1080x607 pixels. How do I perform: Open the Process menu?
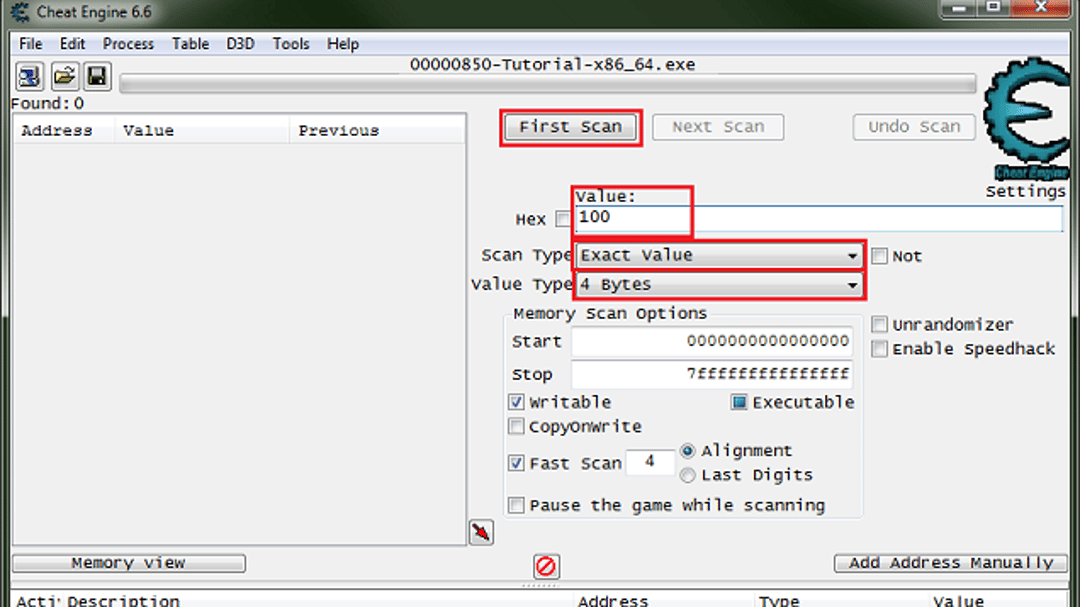click(128, 43)
